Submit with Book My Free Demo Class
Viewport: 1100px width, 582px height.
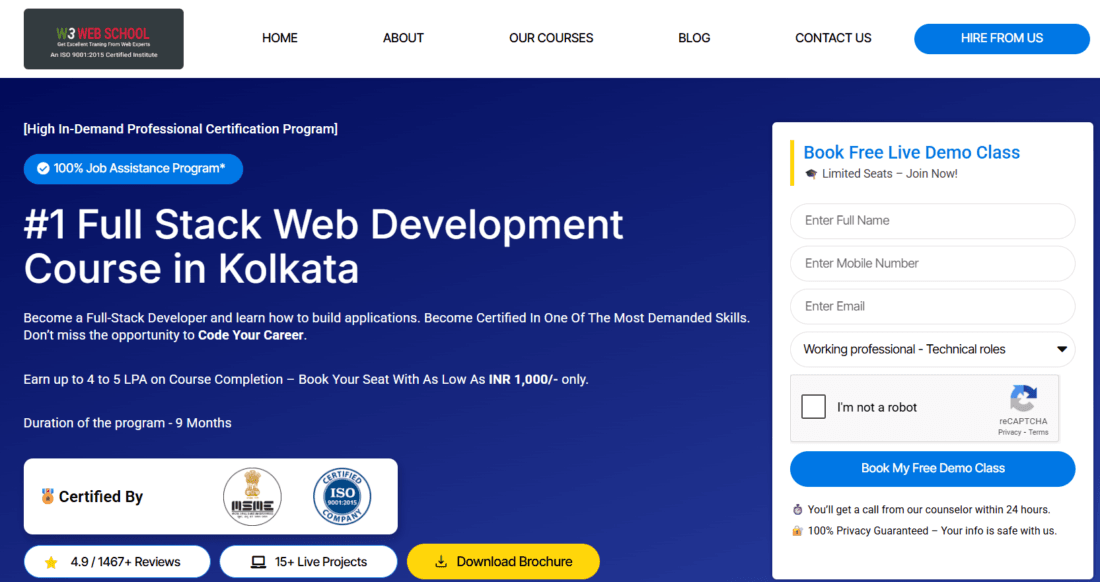point(932,468)
